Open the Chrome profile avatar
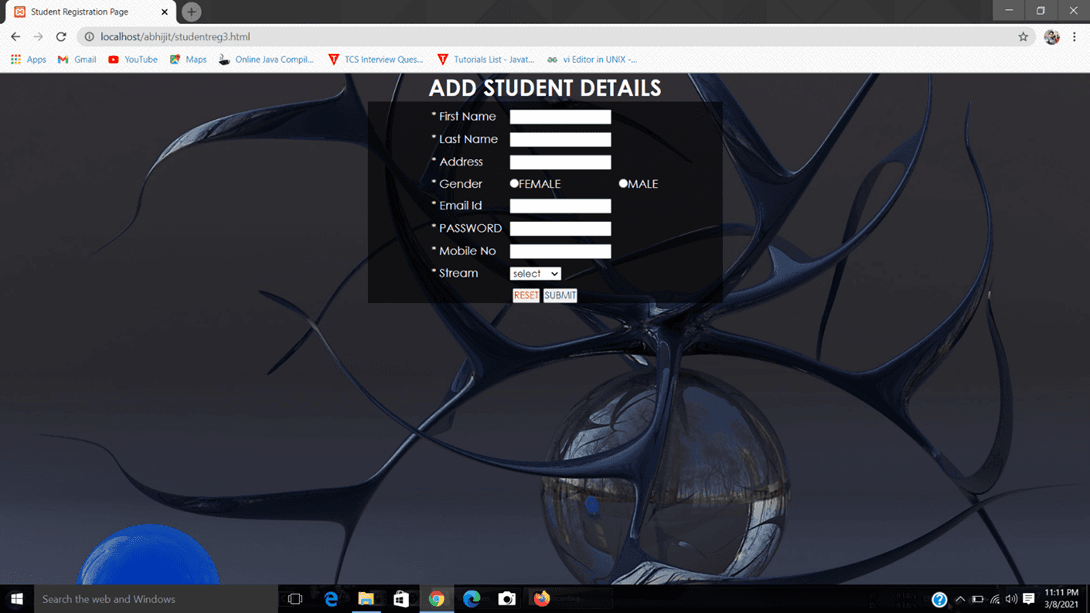 1051,37
